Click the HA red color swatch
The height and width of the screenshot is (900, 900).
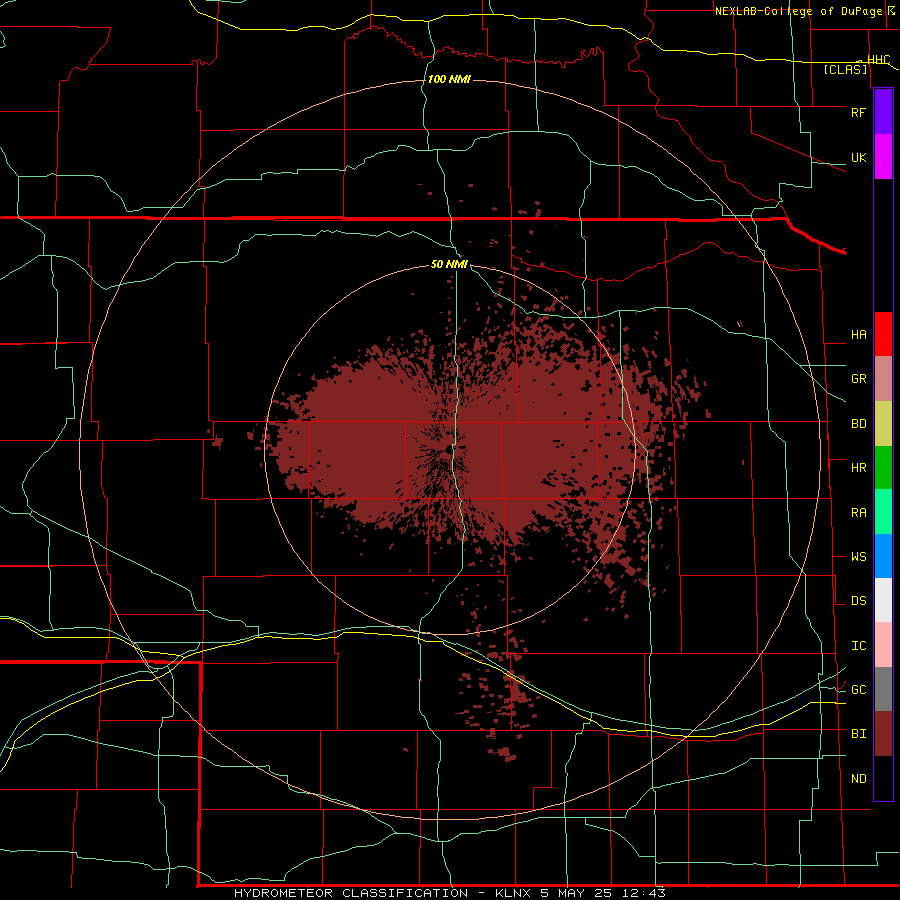[883, 334]
